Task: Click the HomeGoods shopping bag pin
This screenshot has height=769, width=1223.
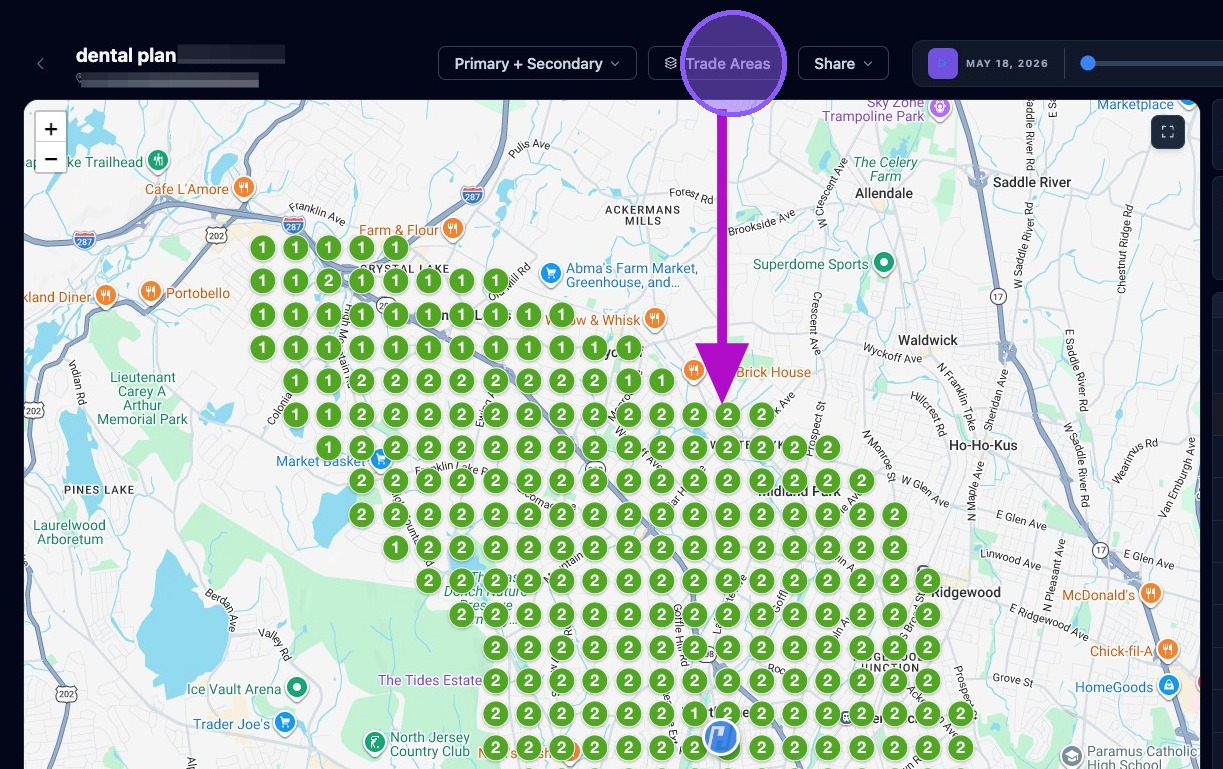Action: (x=1168, y=686)
